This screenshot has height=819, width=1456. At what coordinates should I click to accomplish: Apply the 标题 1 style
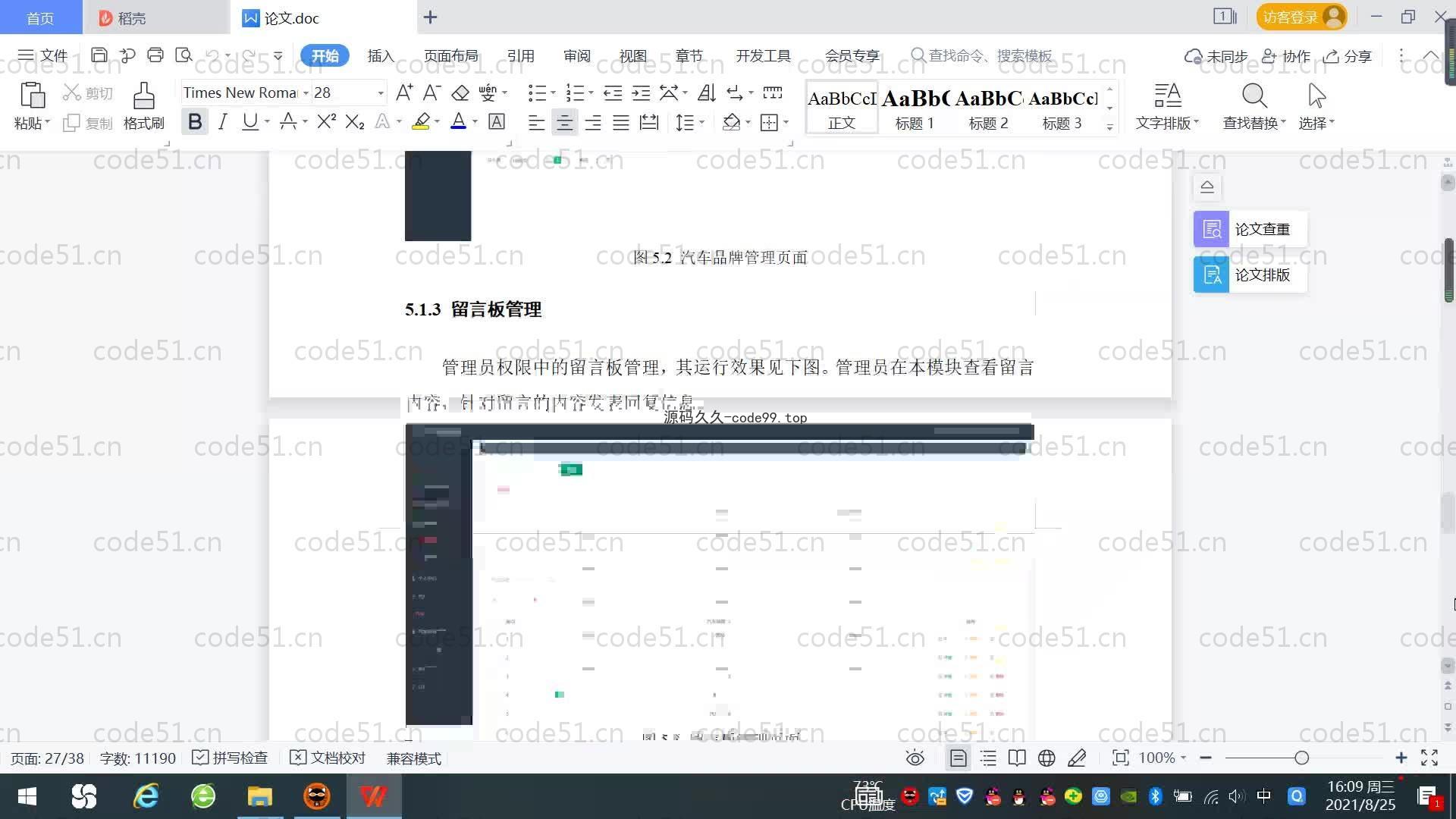[915, 108]
